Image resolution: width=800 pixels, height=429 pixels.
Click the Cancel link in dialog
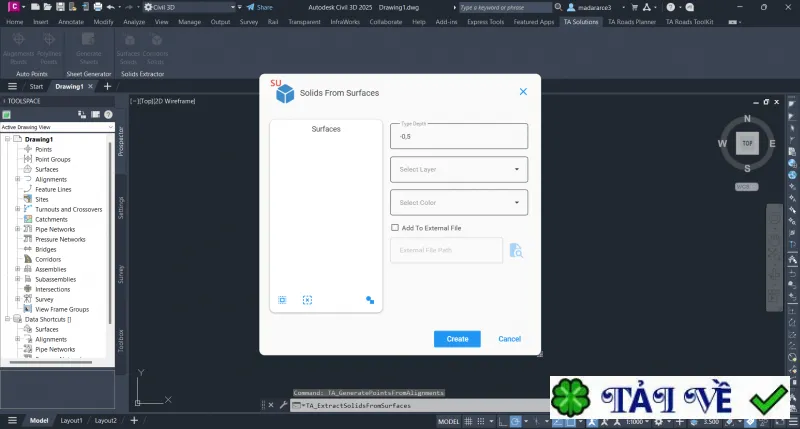click(x=509, y=339)
